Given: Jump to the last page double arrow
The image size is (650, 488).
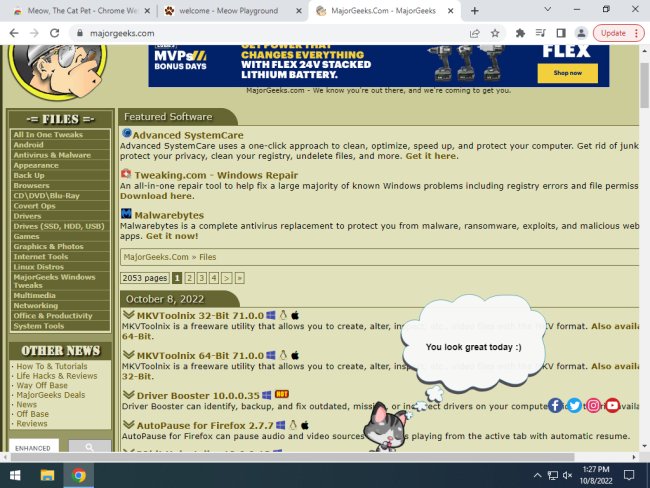Looking at the screenshot, I should point(240,278).
